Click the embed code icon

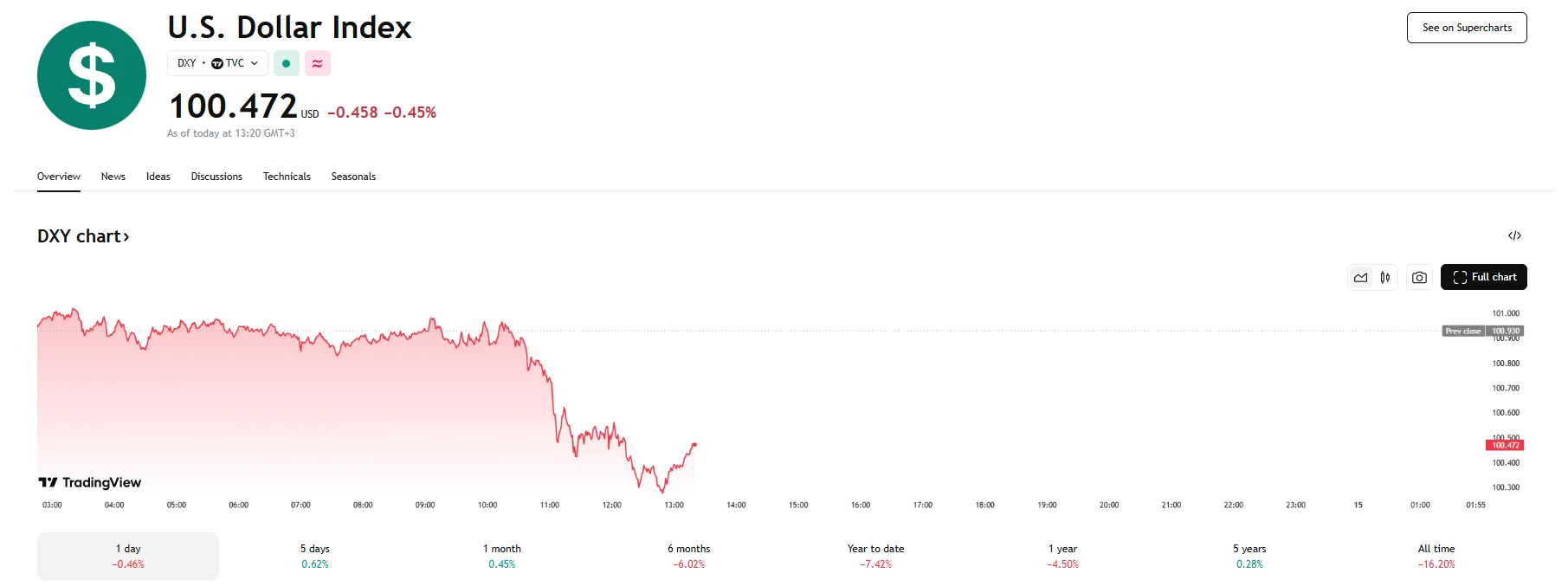(1514, 235)
